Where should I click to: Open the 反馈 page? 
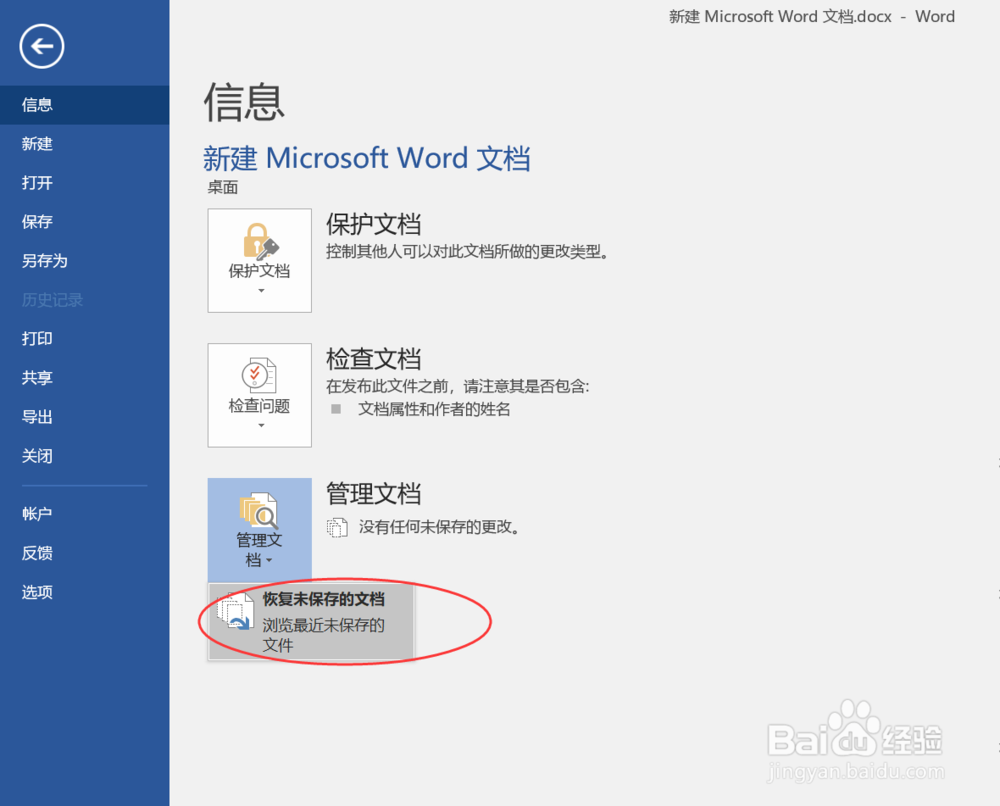click(x=85, y=553)
